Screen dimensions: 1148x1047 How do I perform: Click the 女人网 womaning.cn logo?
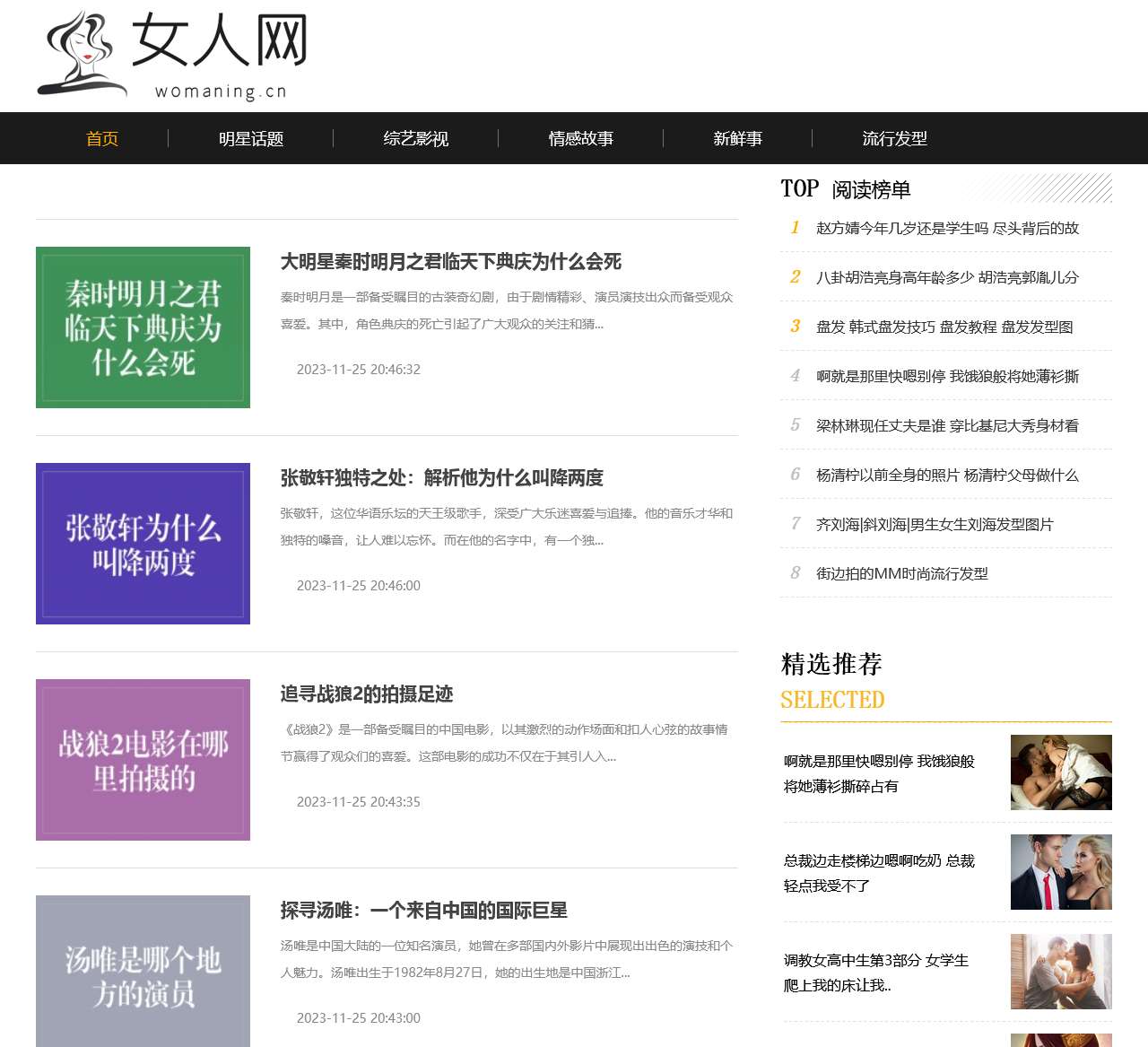(172, 55)
